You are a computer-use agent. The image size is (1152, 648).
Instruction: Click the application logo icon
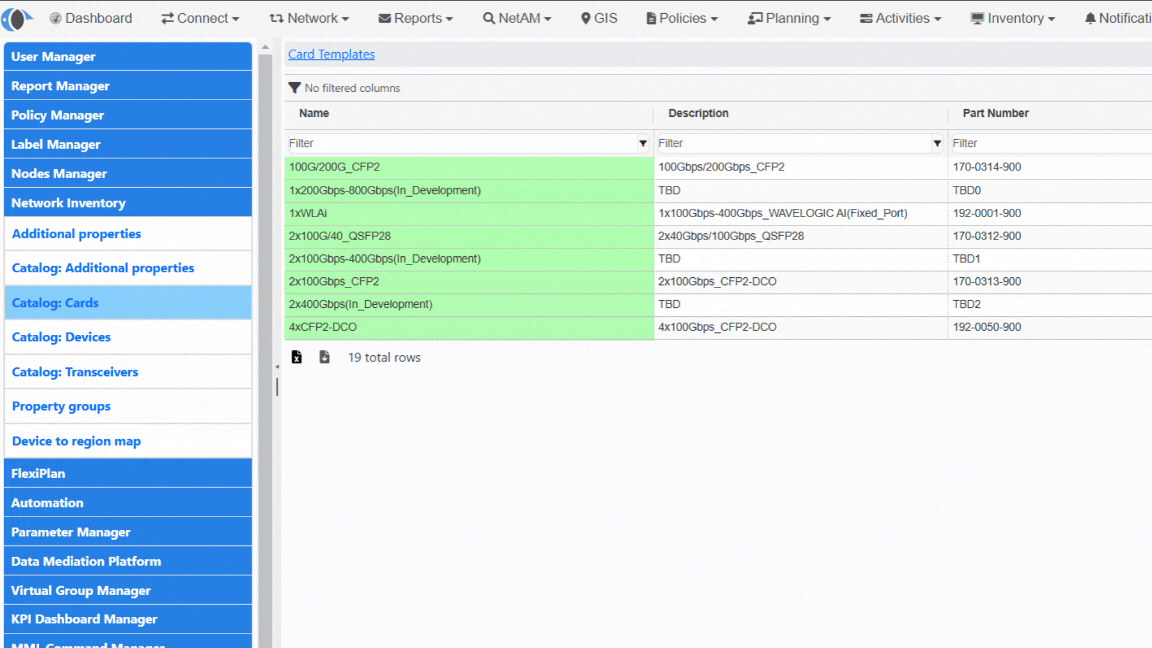coord(16,19)
